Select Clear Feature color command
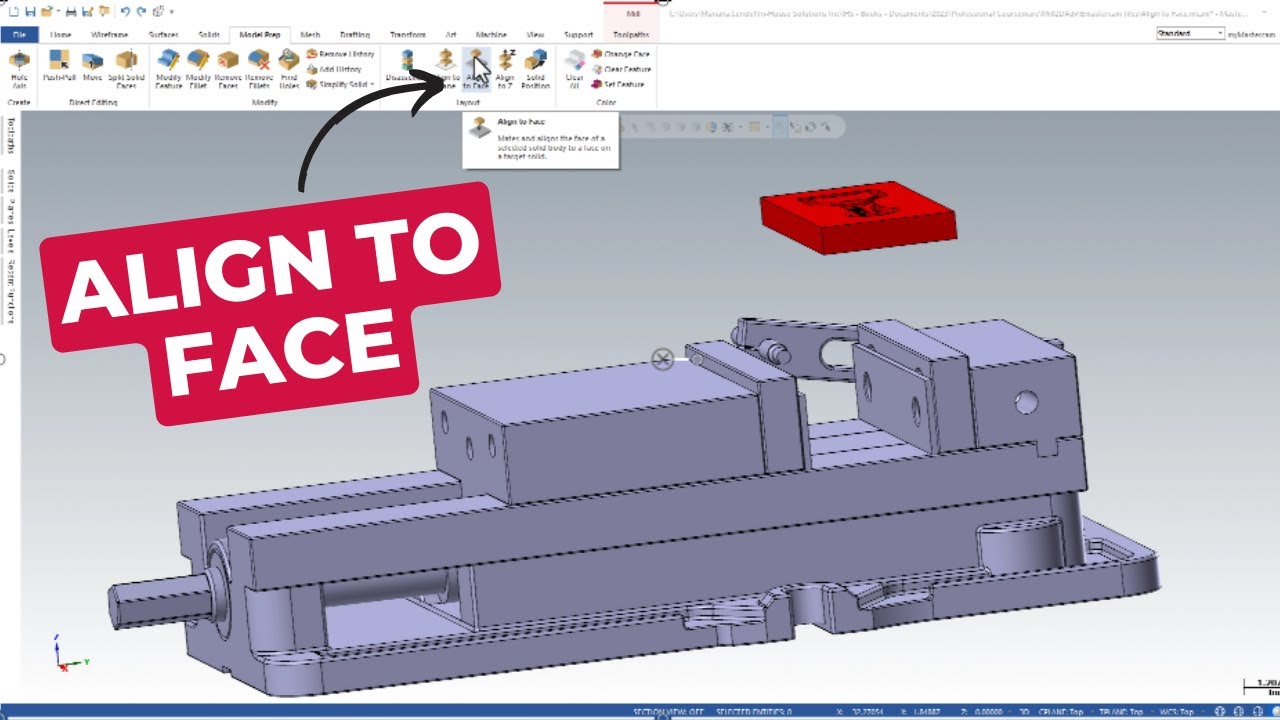1280x720 pixels. click(622, 69)
